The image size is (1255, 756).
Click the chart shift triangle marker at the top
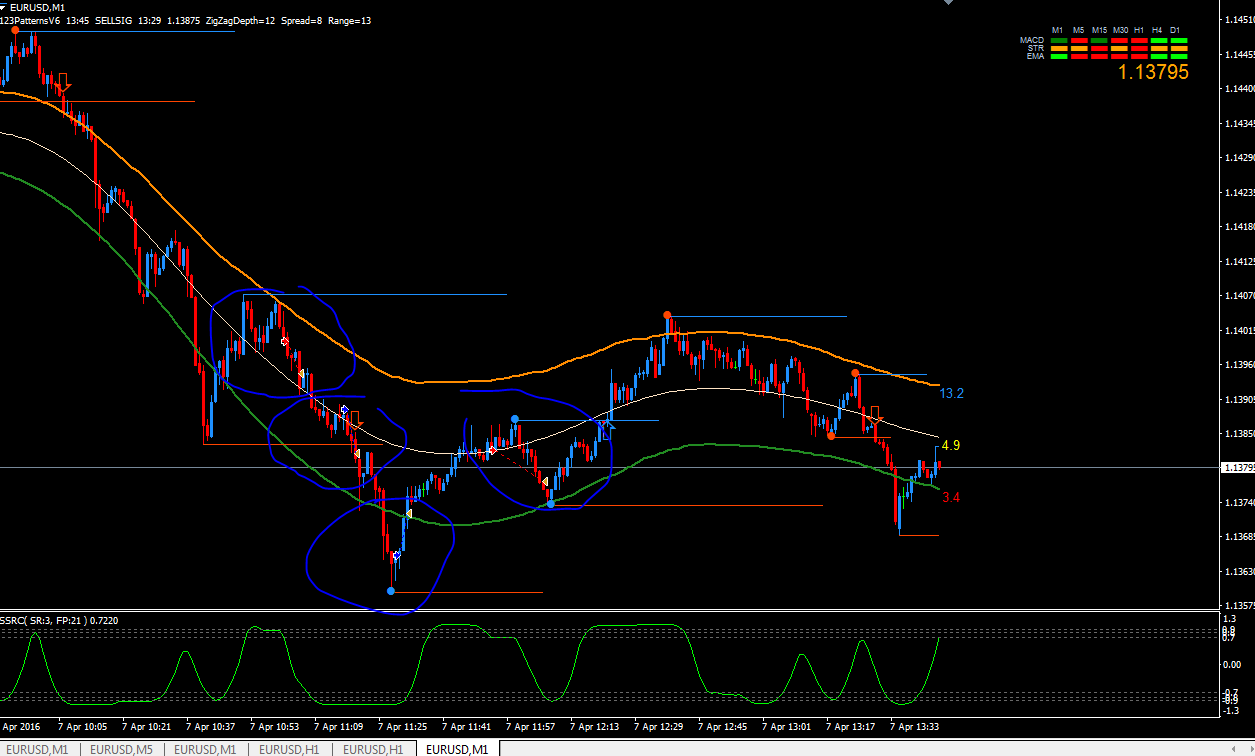(x=949, y=3)
